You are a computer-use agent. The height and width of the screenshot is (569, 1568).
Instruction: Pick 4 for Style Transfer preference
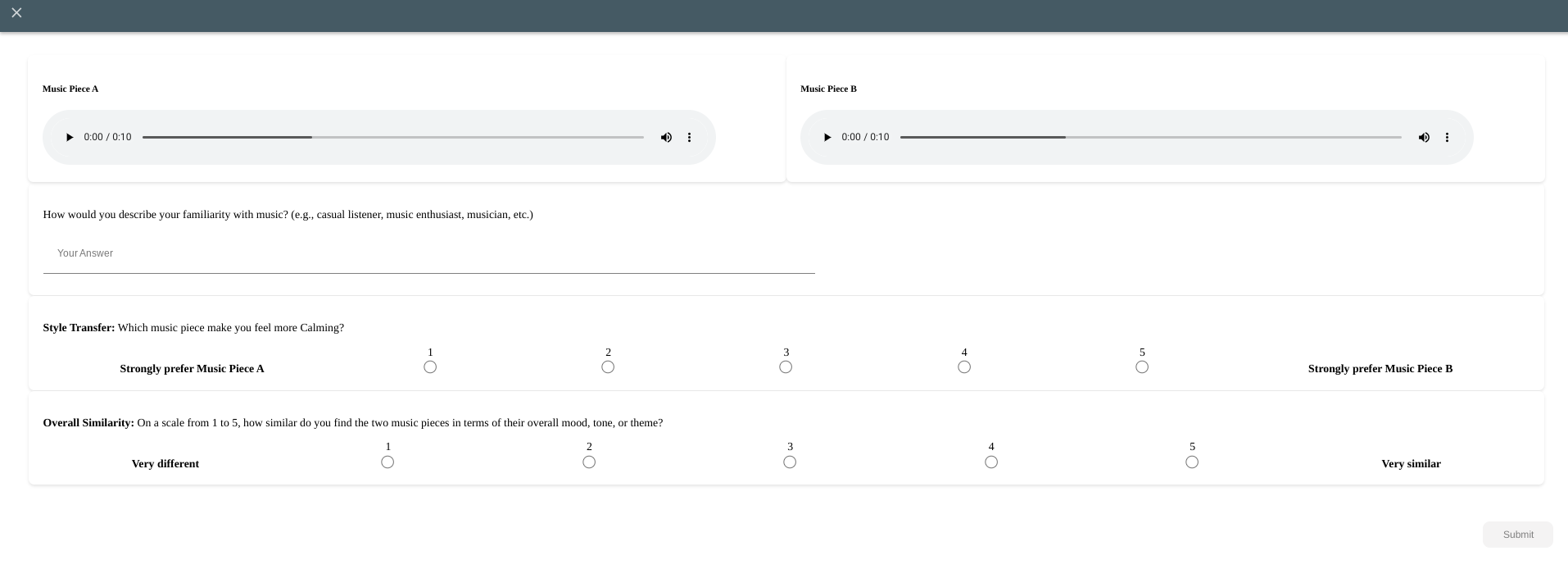pos(964,367)
